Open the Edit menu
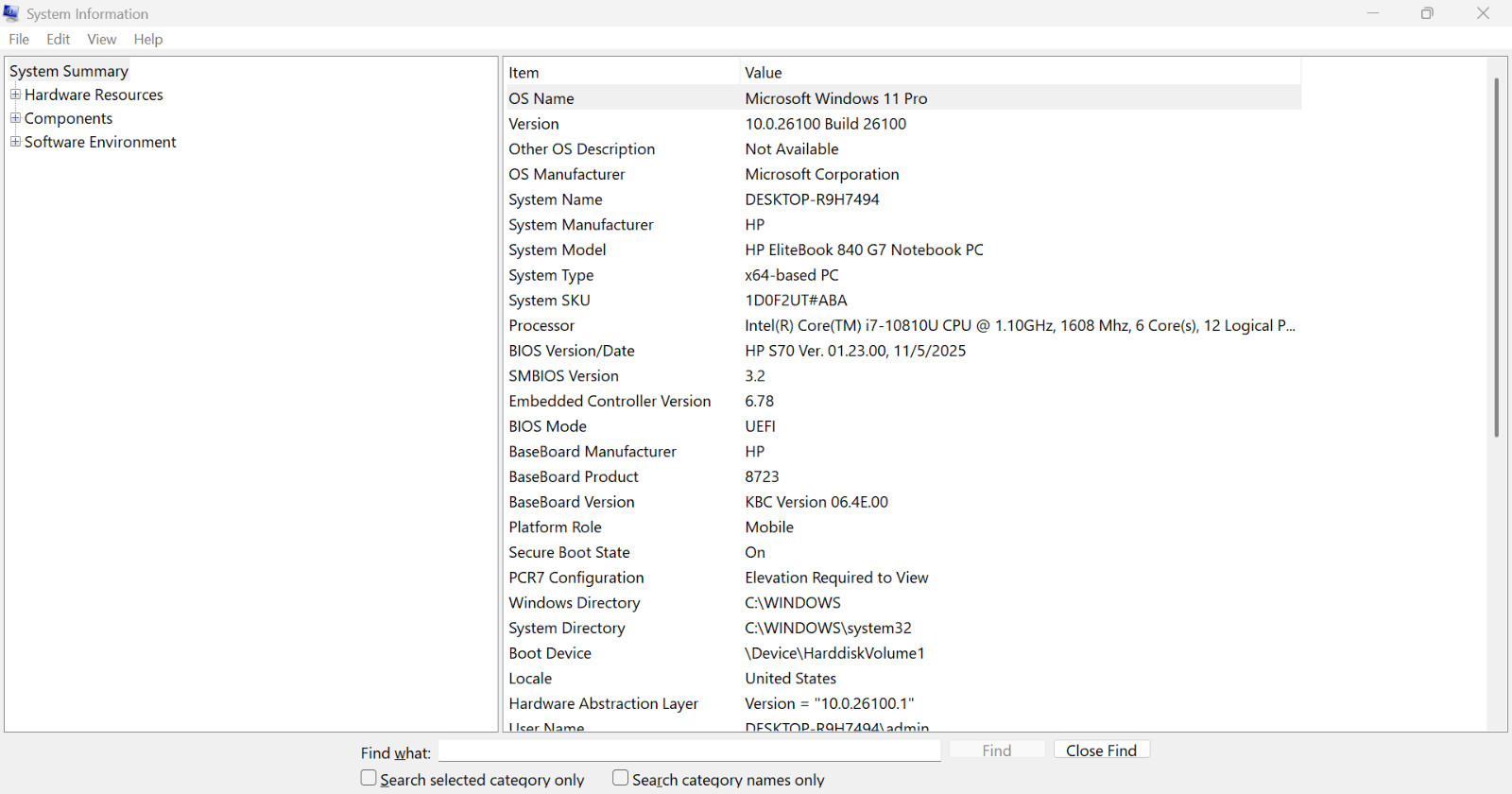This screenshot has height=794, width=1512. [59, 39]
